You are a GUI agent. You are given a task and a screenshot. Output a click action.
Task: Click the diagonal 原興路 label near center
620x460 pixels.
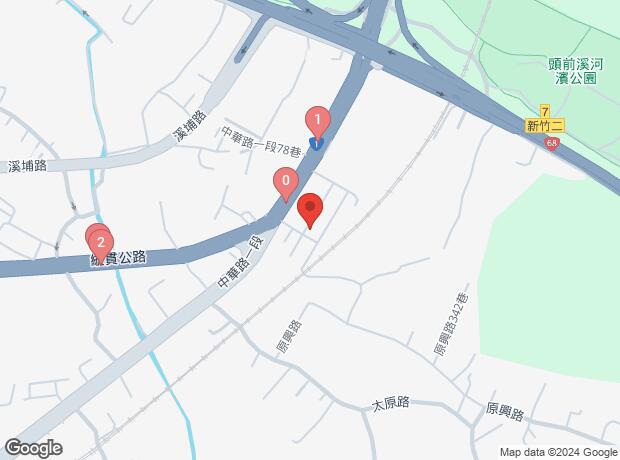tap(289, 336)
